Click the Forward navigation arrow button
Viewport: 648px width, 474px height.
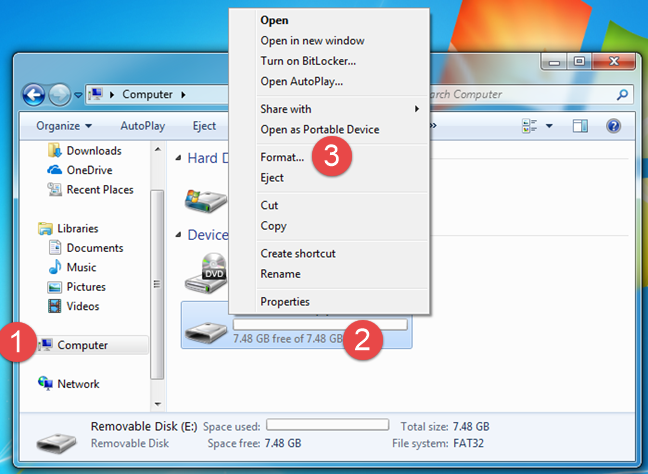tap(60, 95)
